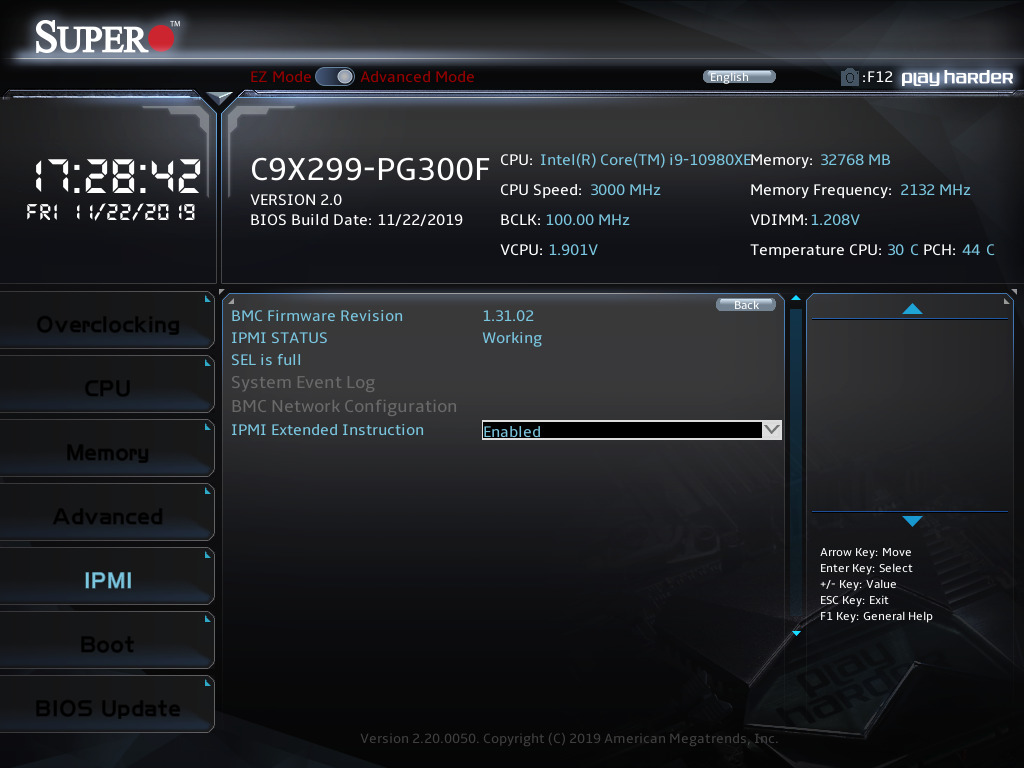Click the settings list scrollbar up arrow
Image resolution: width=1024 pixels, height=768 pixels.
tap(795, 298)
